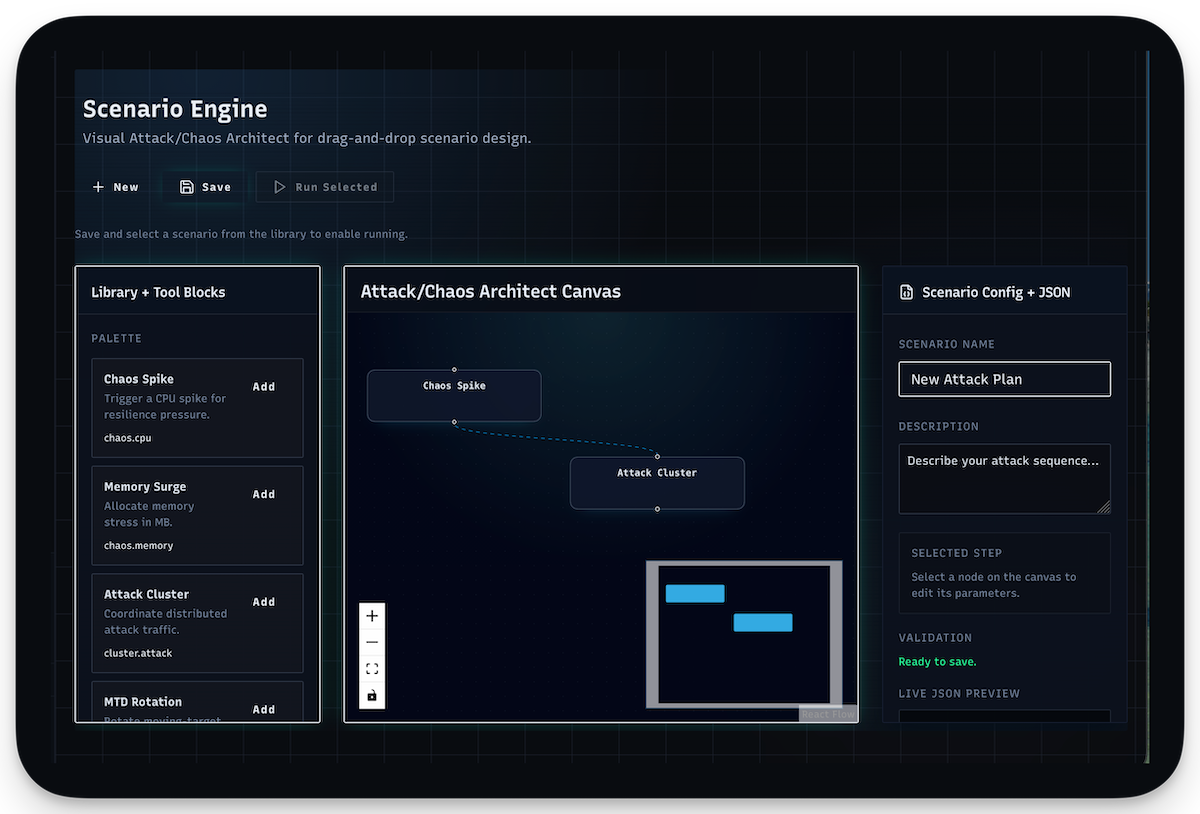Add the MTD Rotation block
Image resolution: width=1200 pixels, height=814 pixels.
click(x=263, y=709)
